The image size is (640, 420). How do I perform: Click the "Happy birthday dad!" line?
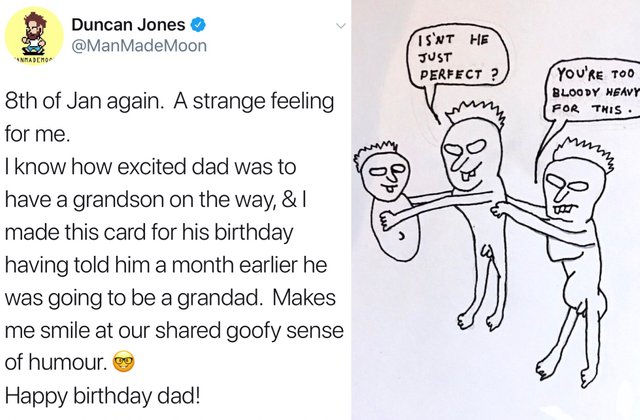(102, 396)
